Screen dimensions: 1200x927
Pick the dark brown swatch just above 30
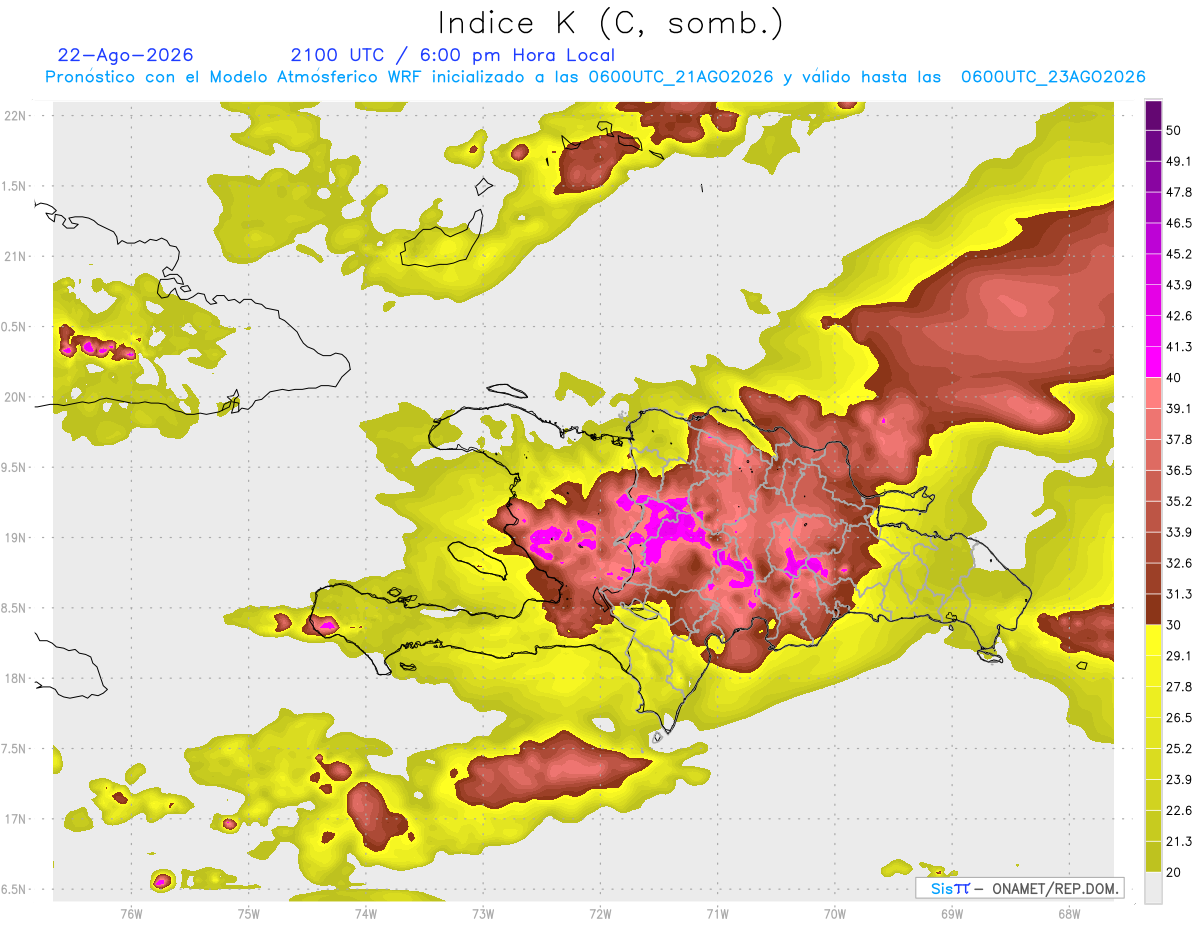click(1153, 609)
